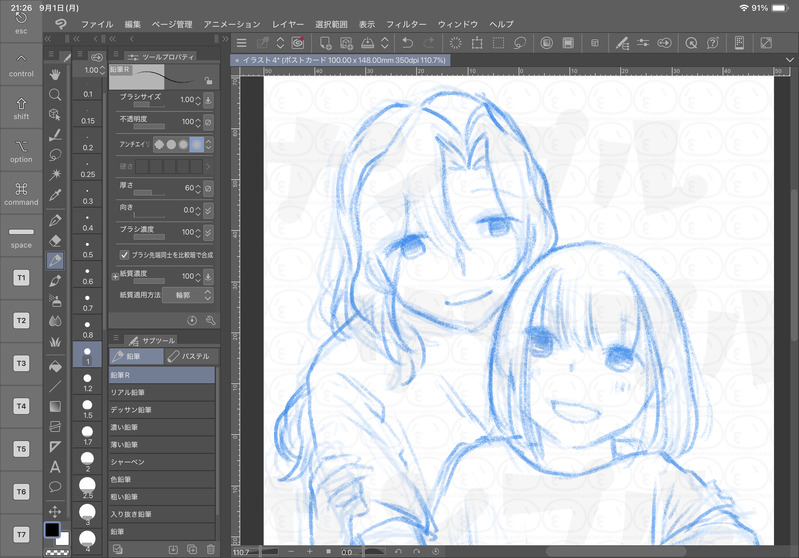Click the clear/deselect dotted circle icon

pos(456,43)
